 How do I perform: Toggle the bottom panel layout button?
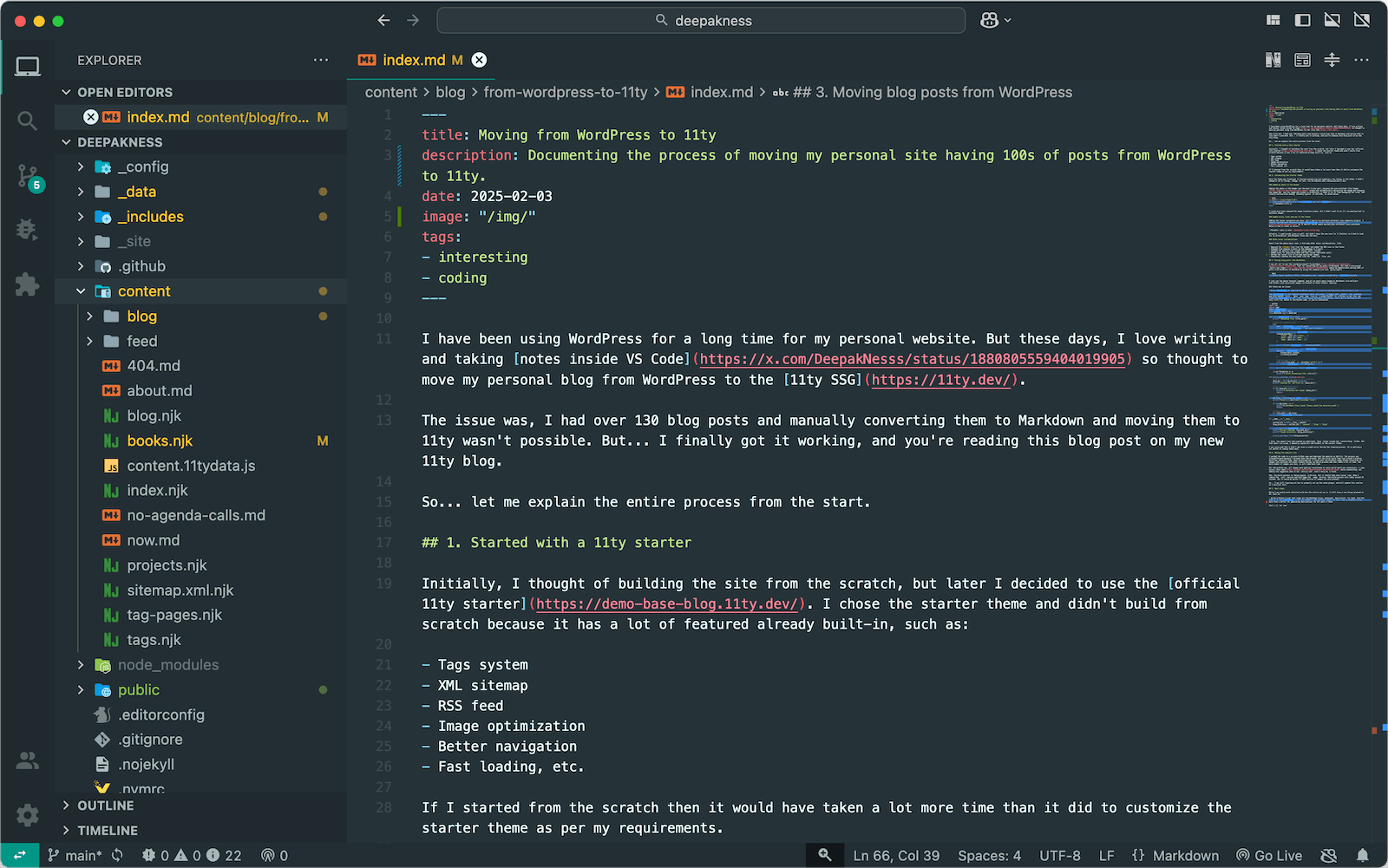pos(1332,20)
